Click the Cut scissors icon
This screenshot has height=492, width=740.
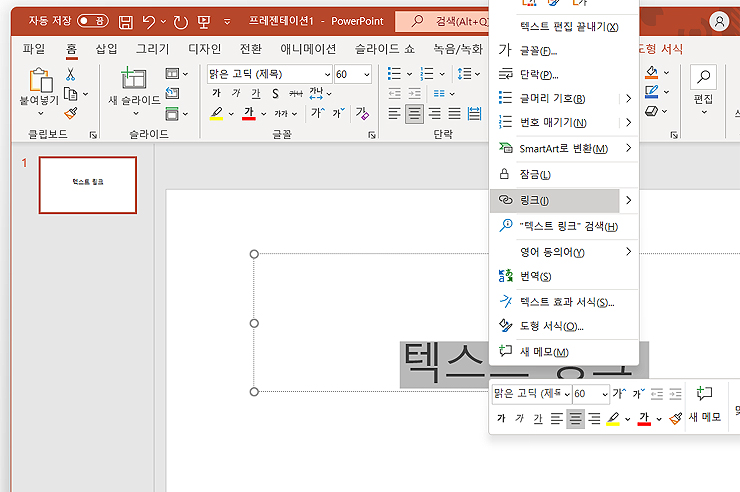(70, 74)
